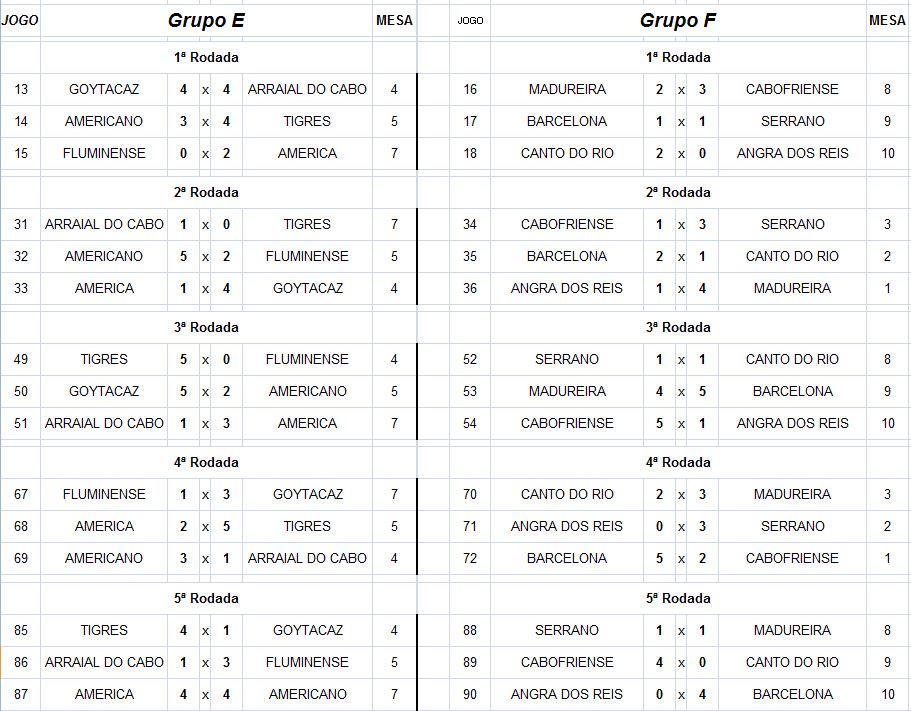The image size is (911, 711).
Task: Click AMERICANO's score of 5 in game 32
Action: coord(183,256)
